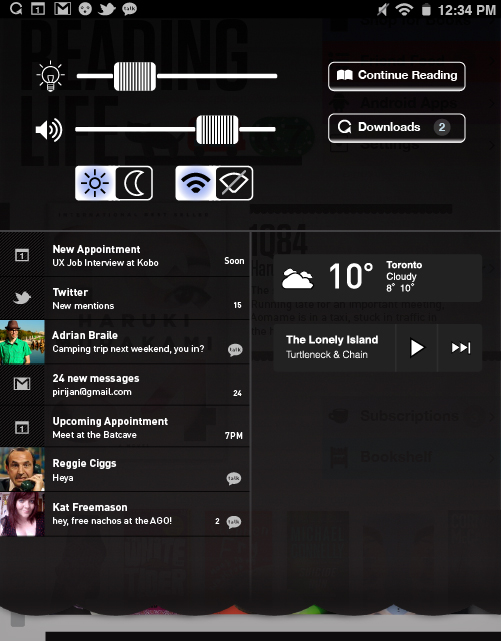Open Adrian Braile's camping trip message

click(x=125, y=342)
